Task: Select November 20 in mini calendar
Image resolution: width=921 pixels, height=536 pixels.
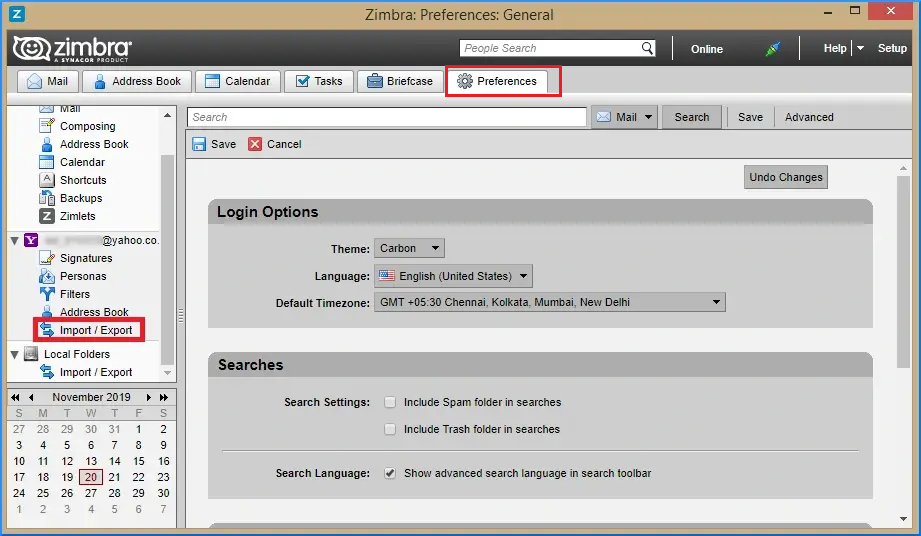Action: coord(91,477)
